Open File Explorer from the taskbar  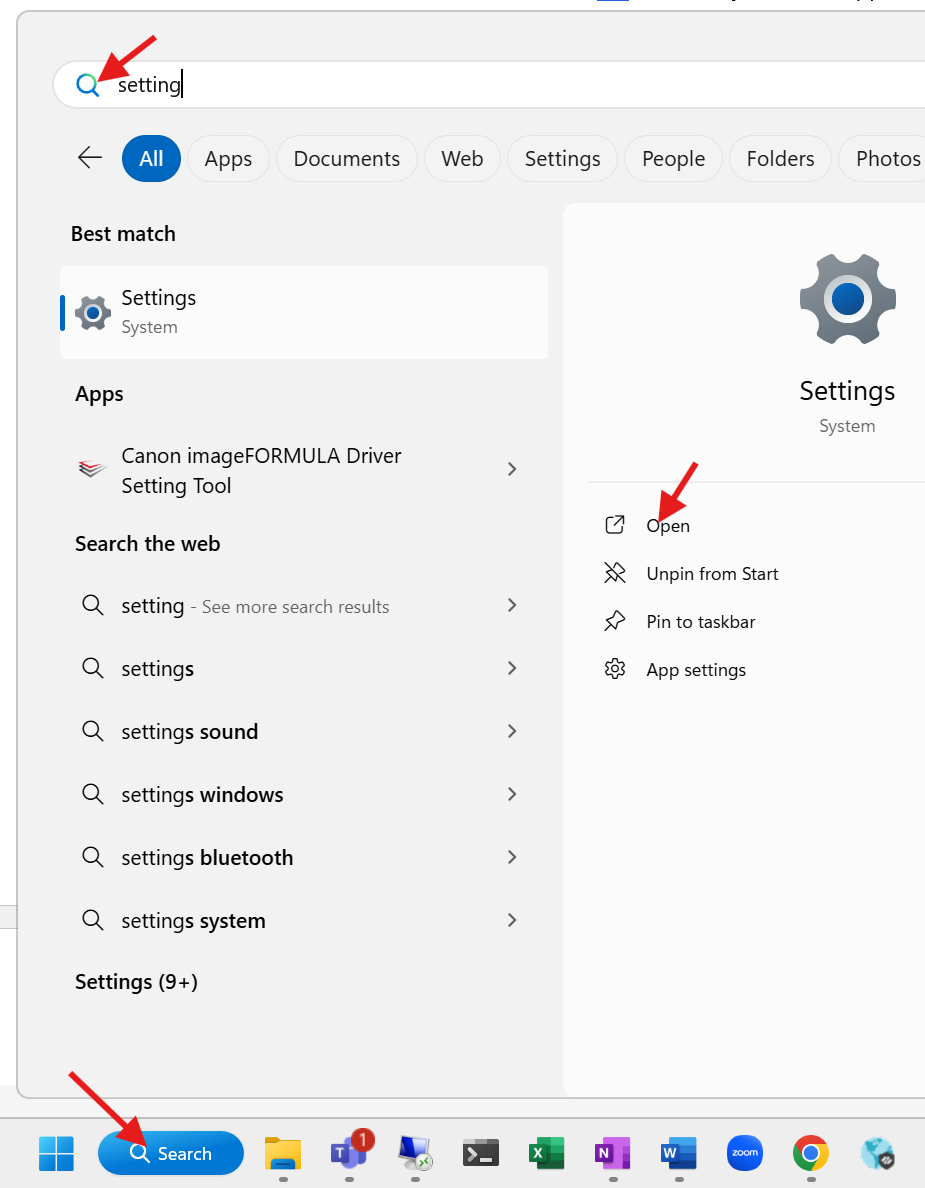point(283,1153)
